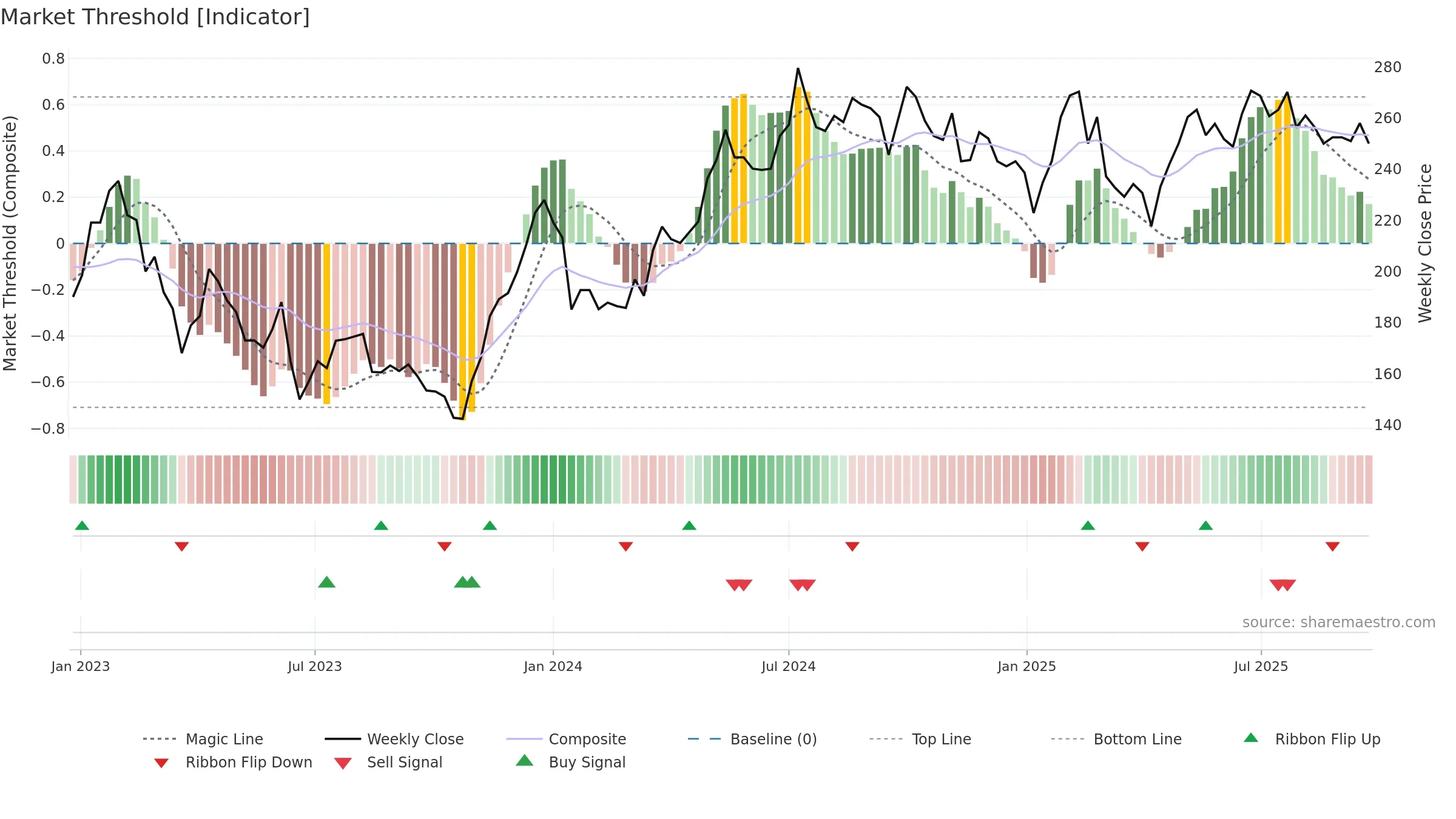Click the Jan 2023 x-axis label
This screenshot has height=819, width=1456.
pos(81,667)
